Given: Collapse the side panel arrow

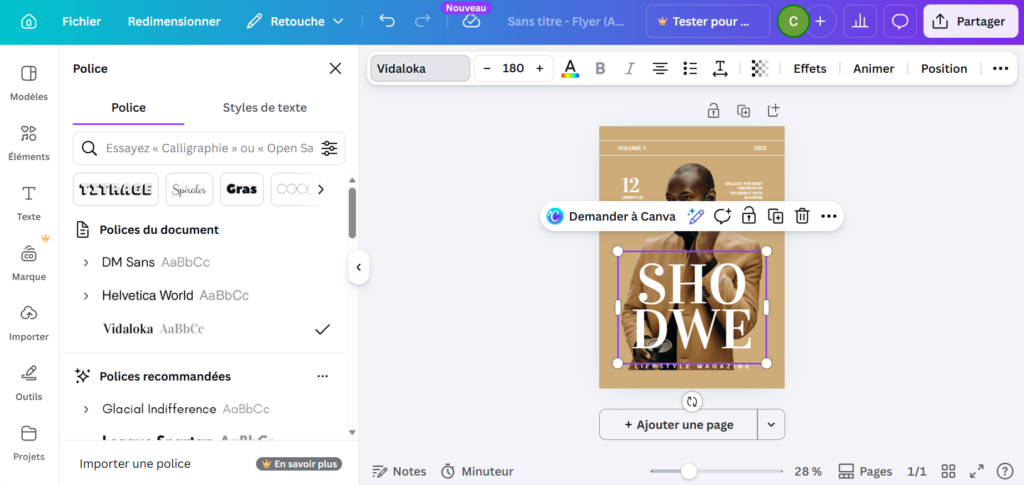Looking at the screenshot, I should pyautogui.click(x=358, y=267).
